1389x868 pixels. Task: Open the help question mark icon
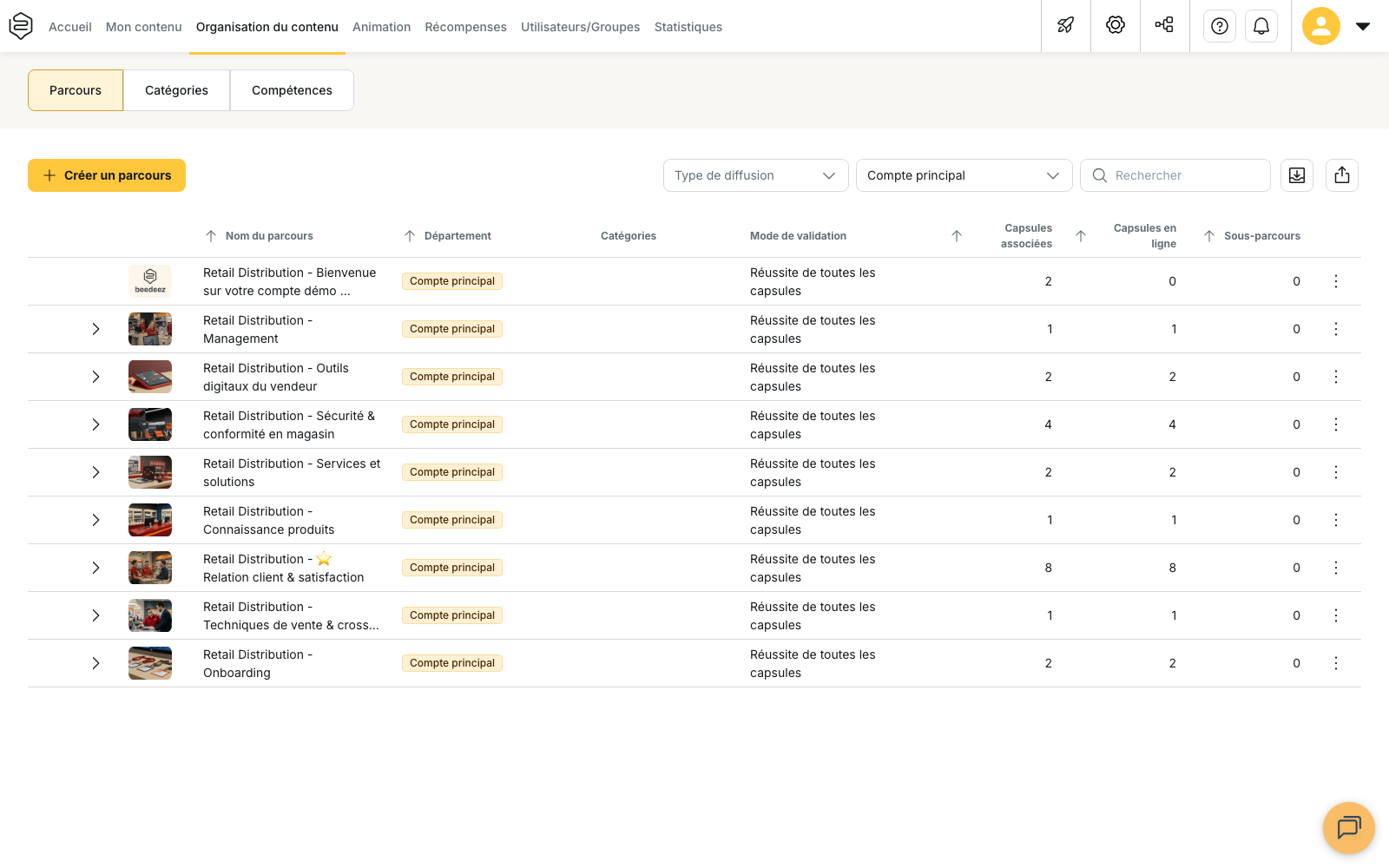1220,26
